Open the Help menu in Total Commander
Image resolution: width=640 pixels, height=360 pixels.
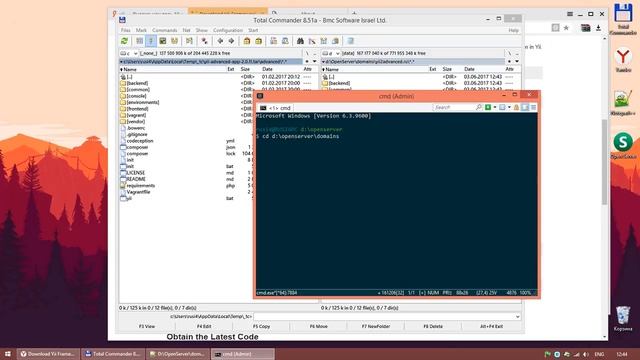(513, 30)
